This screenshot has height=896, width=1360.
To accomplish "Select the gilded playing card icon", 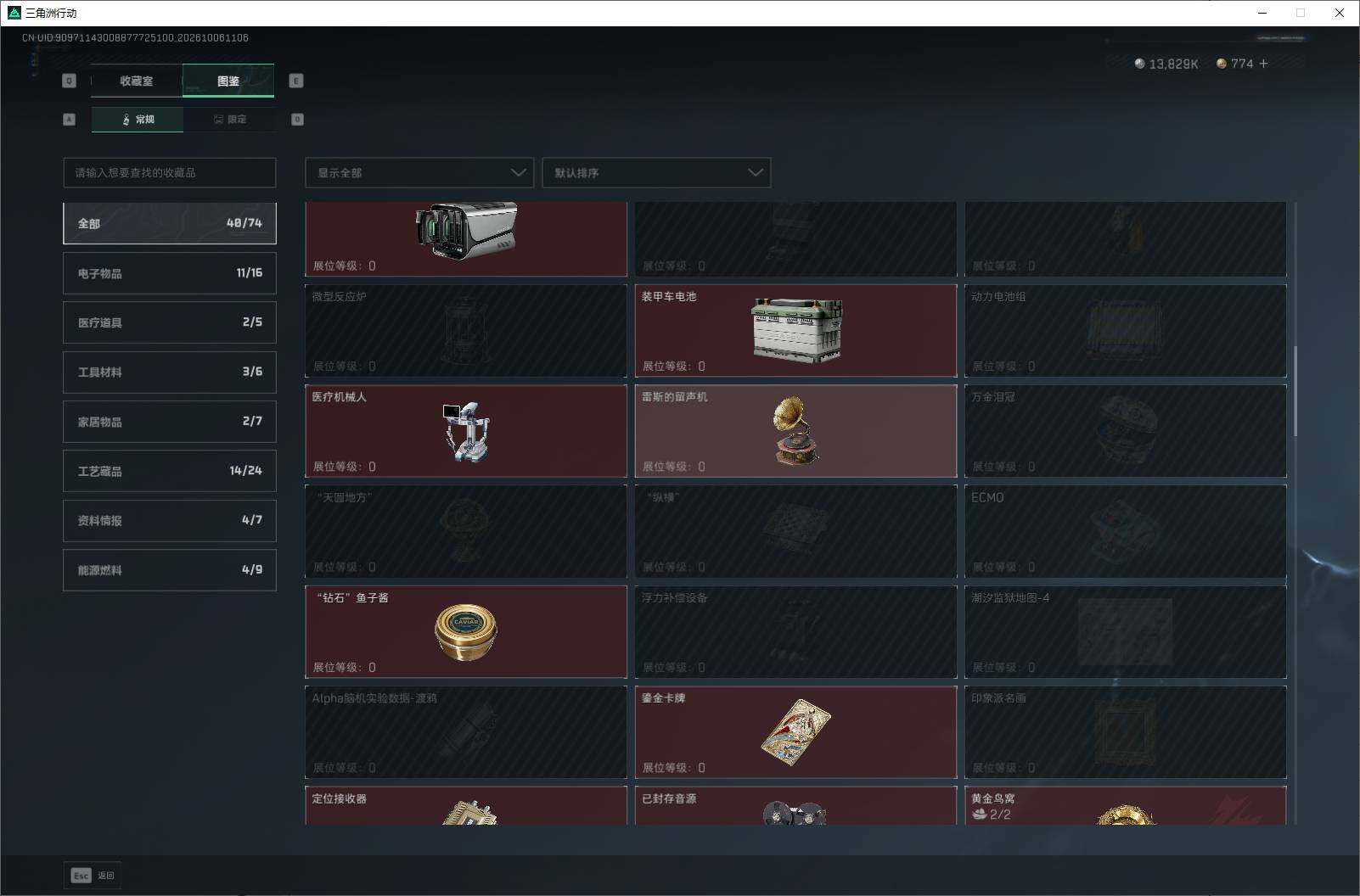I will (x=795, y=732).
